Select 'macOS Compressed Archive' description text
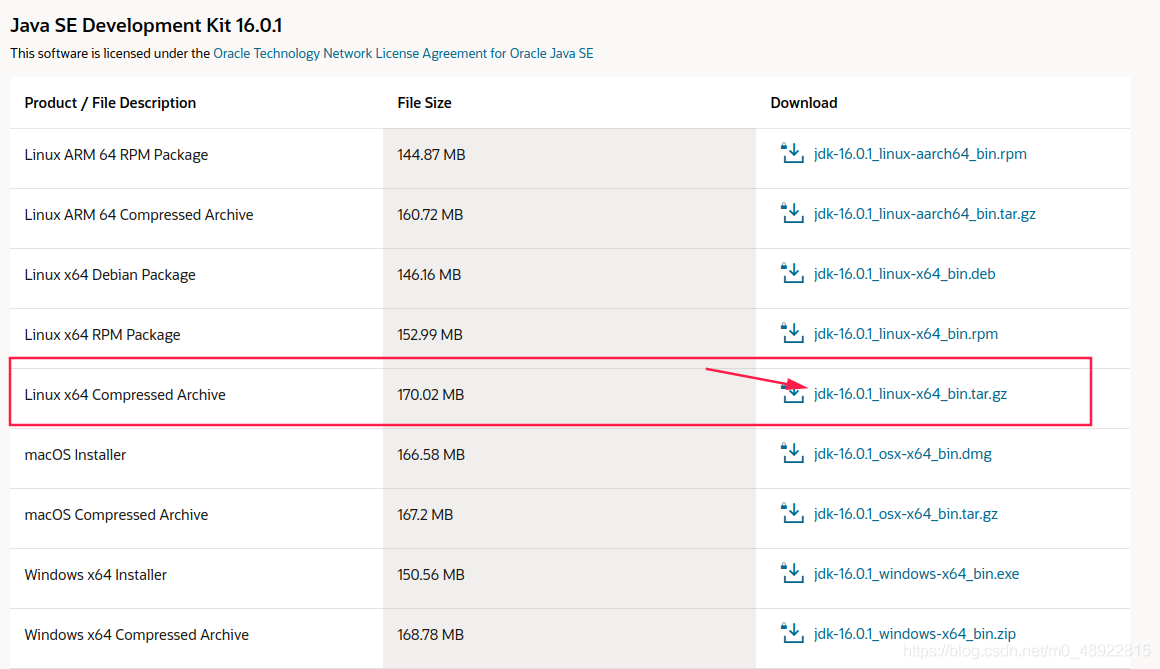This screenshot has height=669, width=1160. pos(116,514)
